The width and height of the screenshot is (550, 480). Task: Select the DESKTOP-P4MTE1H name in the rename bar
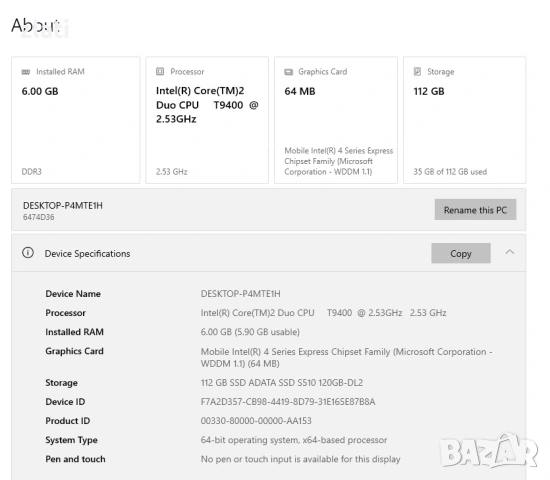(63, 206)
